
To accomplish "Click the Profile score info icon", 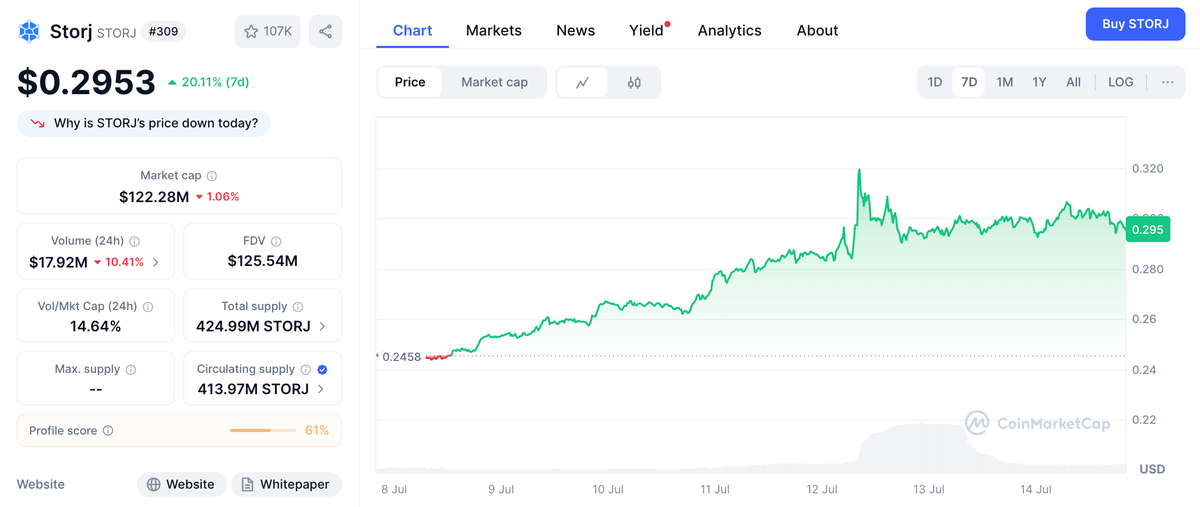I will pyautogui.click(x=108, y=431).
